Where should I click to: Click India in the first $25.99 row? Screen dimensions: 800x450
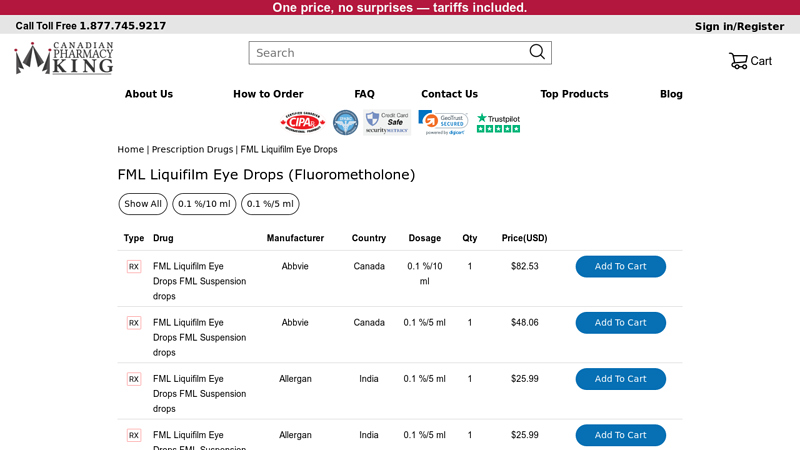pyautogui.click(x=368, y=379)
